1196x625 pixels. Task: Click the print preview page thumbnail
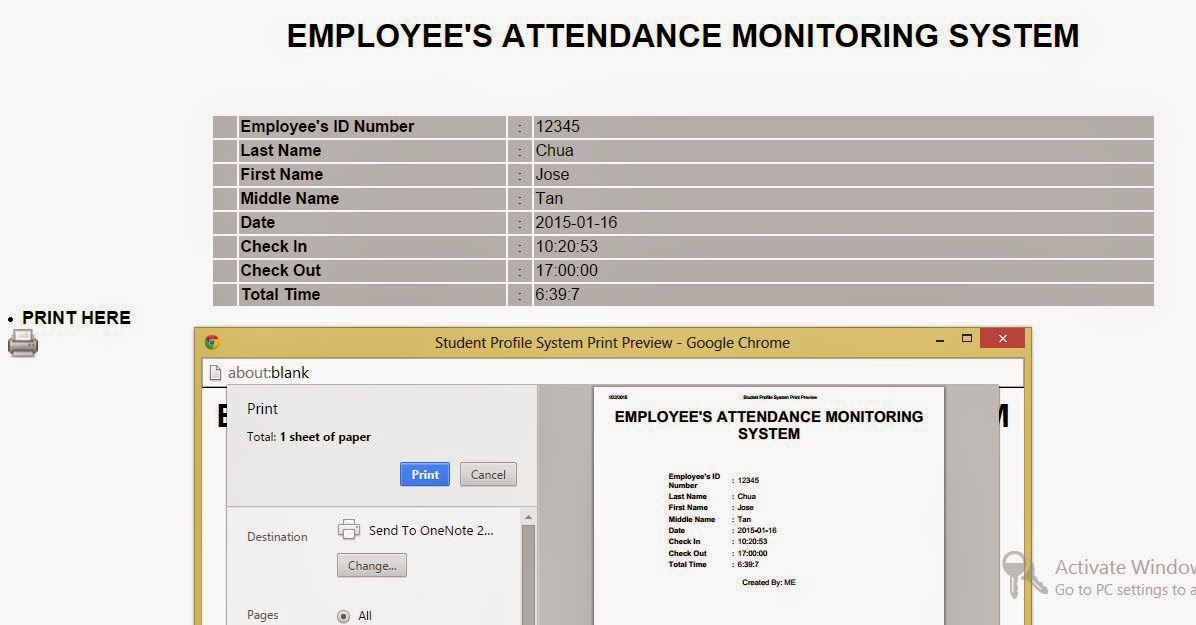pos(769,506)
